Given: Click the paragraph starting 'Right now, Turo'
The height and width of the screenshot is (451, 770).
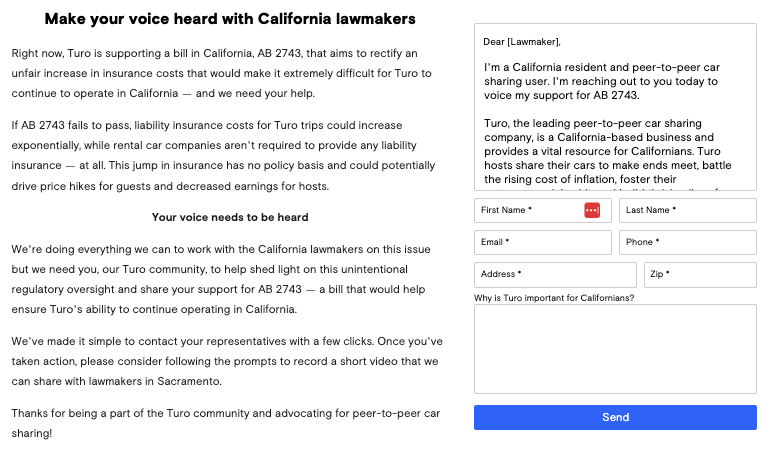Looking at the screenshot, I should coord(222,72).
